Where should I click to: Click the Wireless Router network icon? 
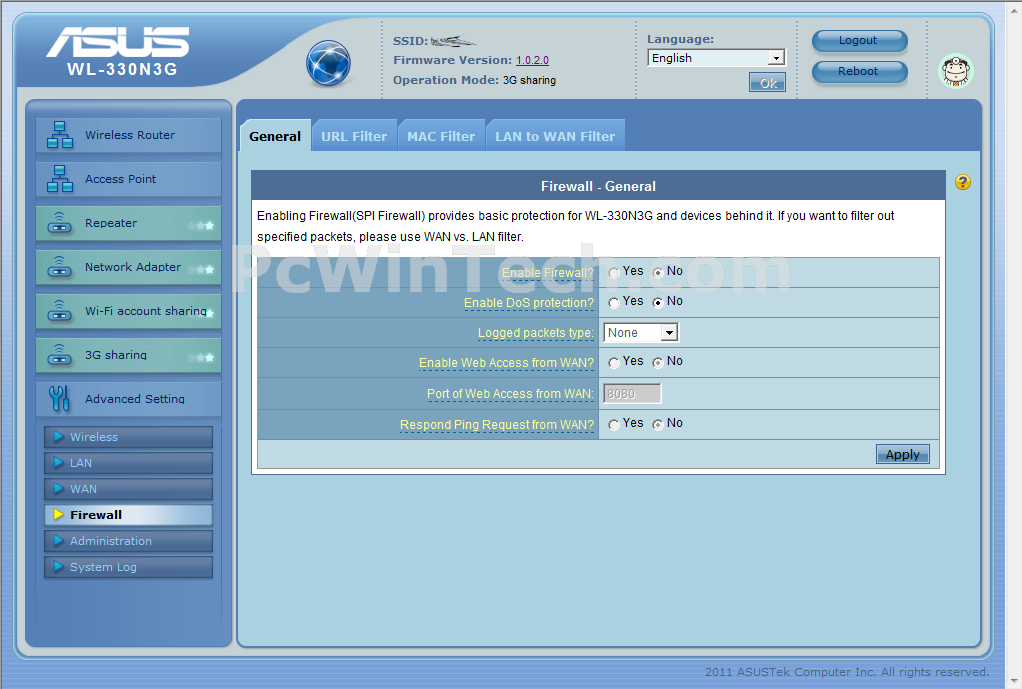point(60,135)
